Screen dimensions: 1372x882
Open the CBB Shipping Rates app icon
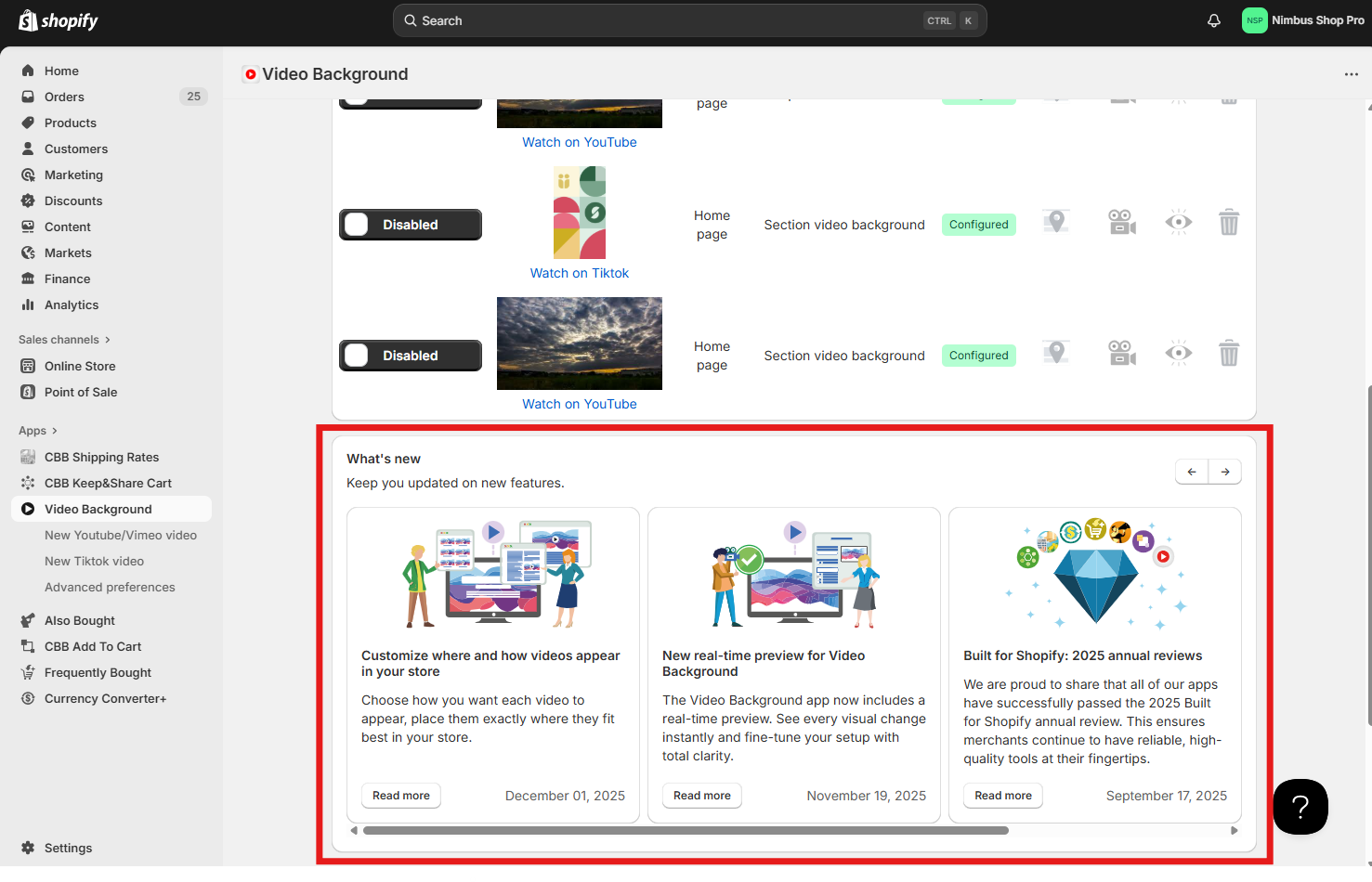pyautogui.click(x=28, y=457)
